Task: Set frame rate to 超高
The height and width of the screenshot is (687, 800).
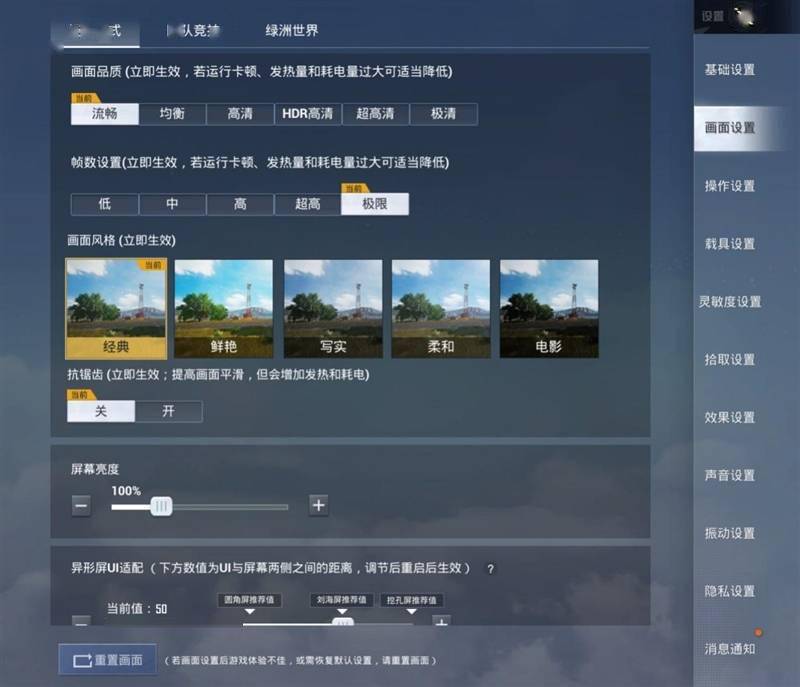Action: 308,204
